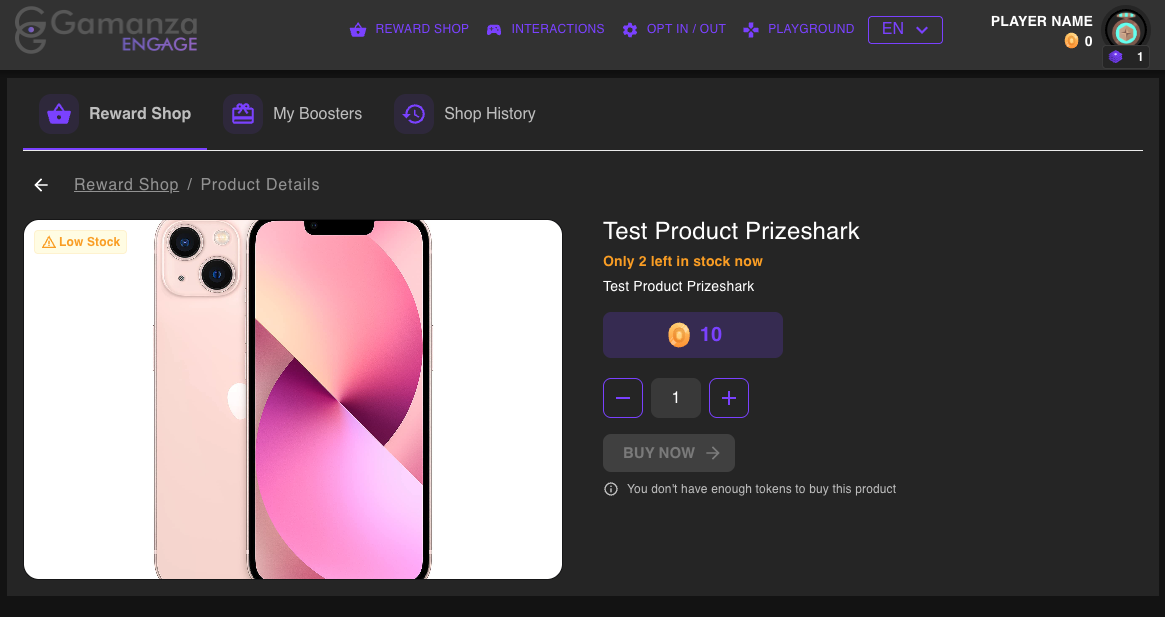1165x617 pixels.
Task: Open the Shop History tab
Action: coord(489,114)
